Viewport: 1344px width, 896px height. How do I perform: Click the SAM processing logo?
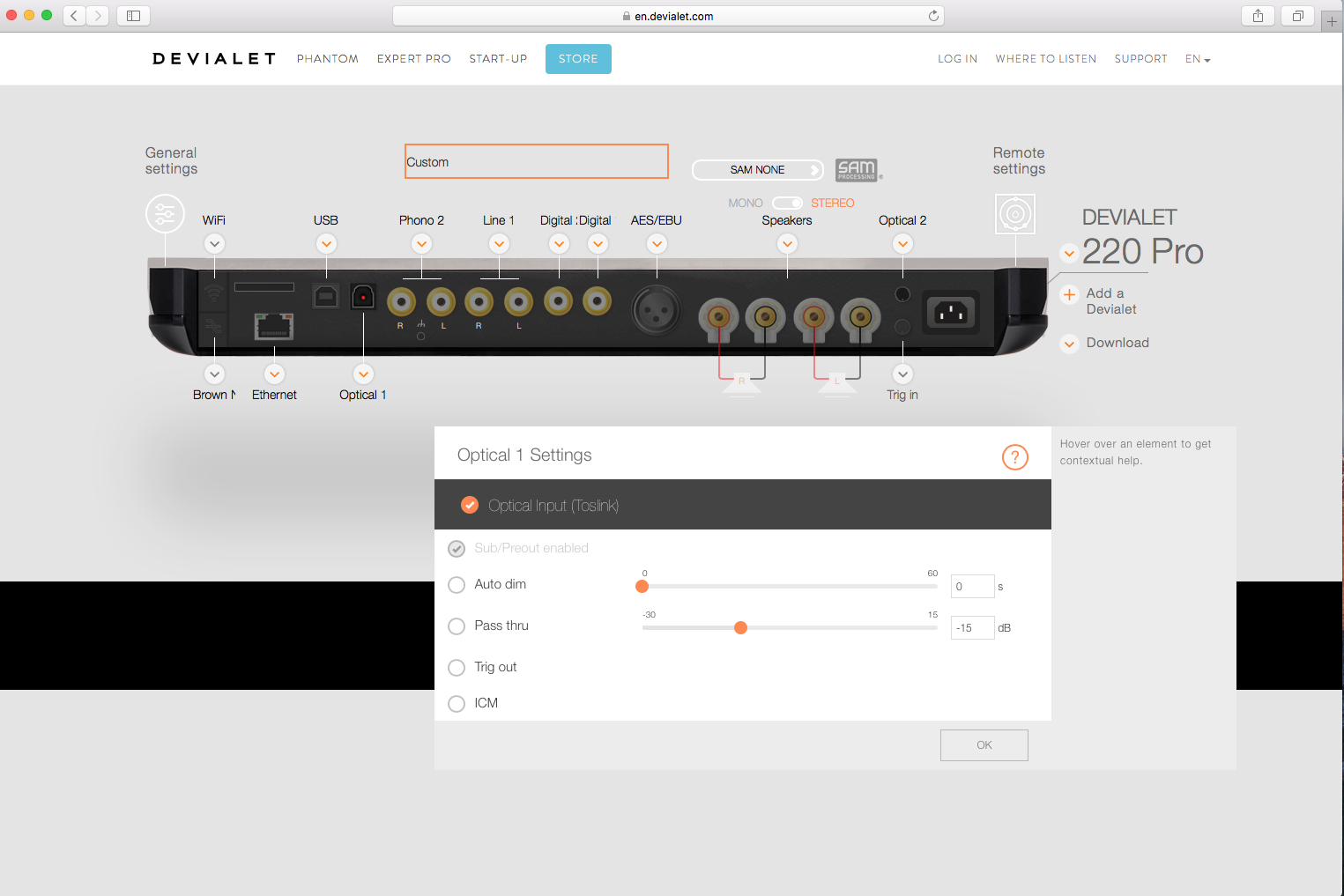pyautogui.click(x=857, y=169)
